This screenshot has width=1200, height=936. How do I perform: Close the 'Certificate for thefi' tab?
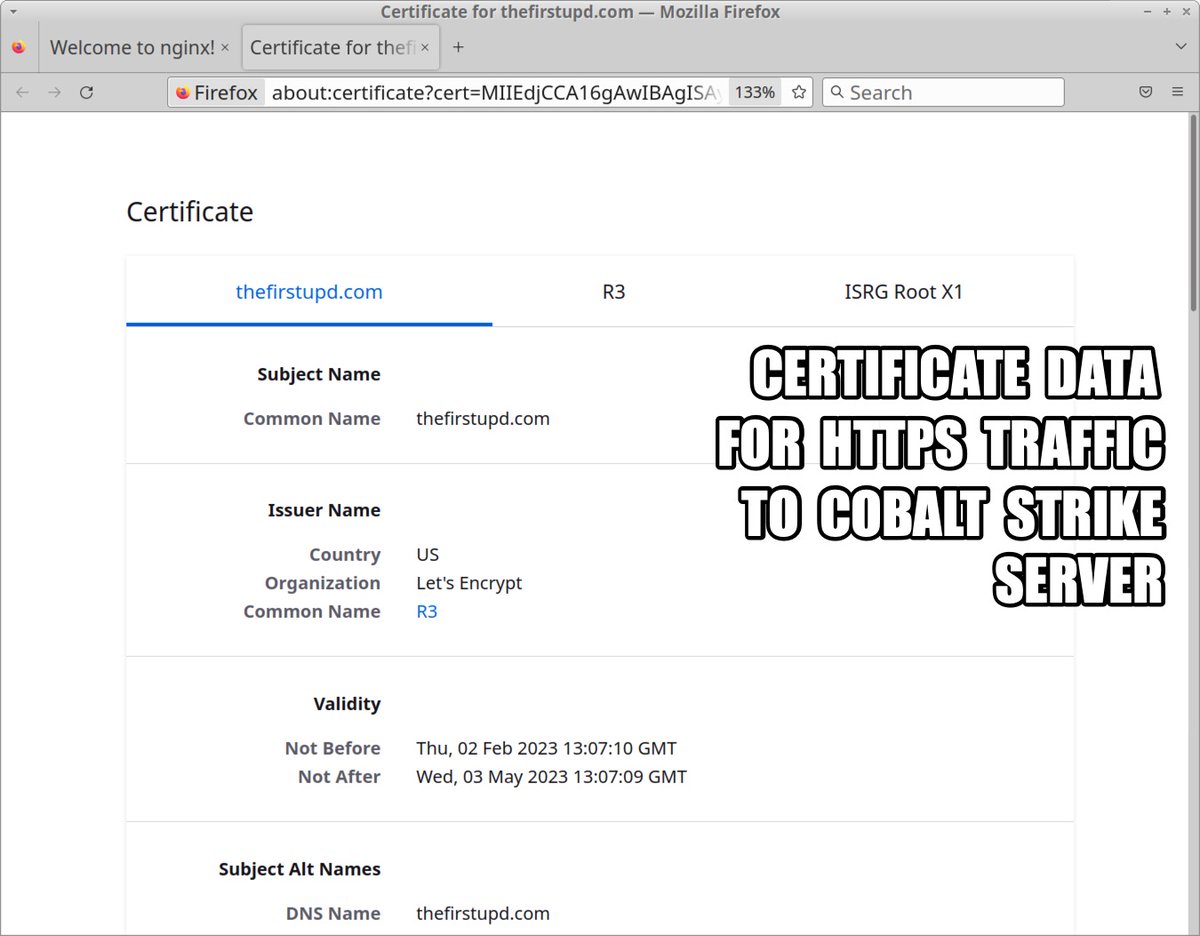426,47
